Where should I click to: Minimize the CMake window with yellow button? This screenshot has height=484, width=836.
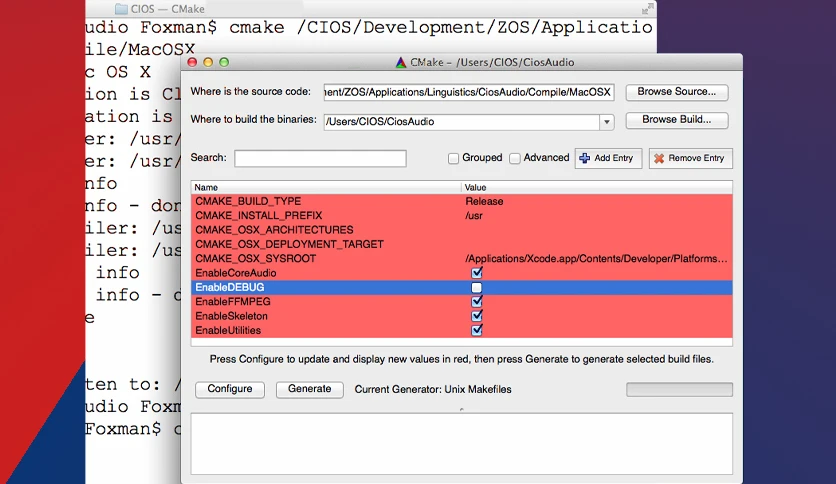pyautogui.click(x=208, y=62)
